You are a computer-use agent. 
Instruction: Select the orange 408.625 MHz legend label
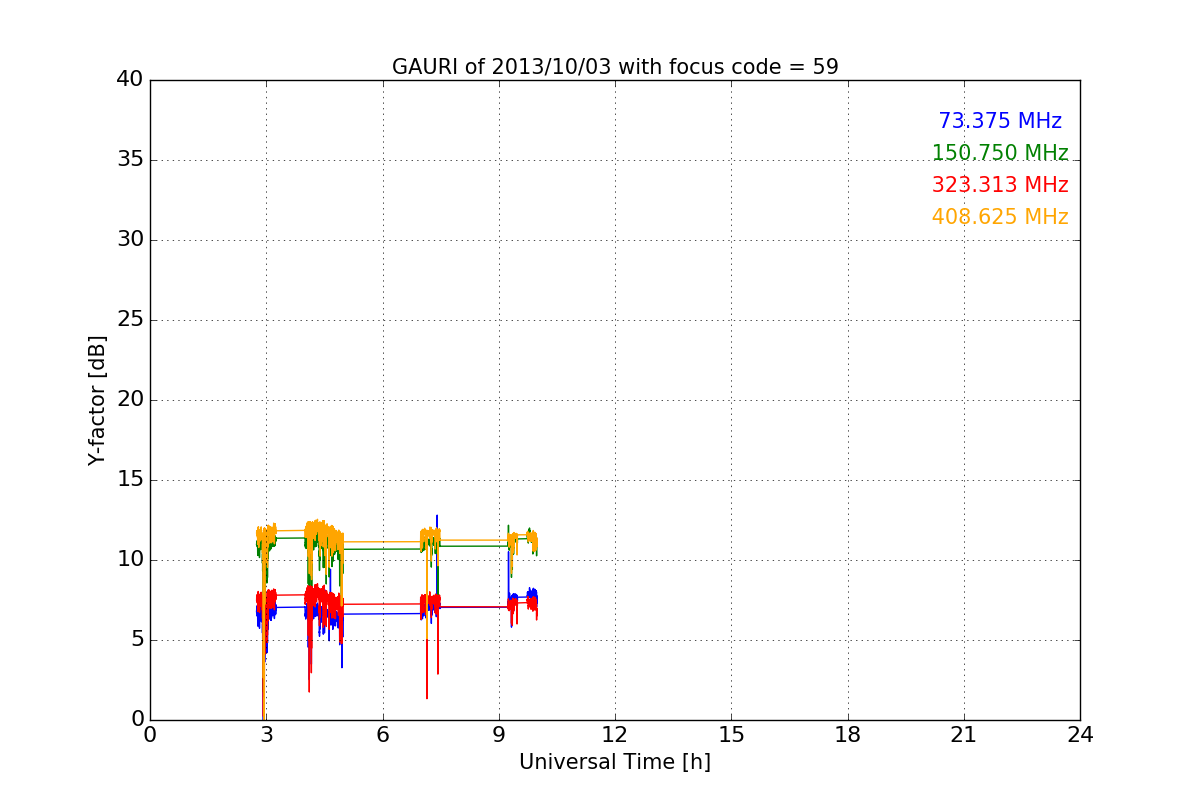click(1000, 217)
